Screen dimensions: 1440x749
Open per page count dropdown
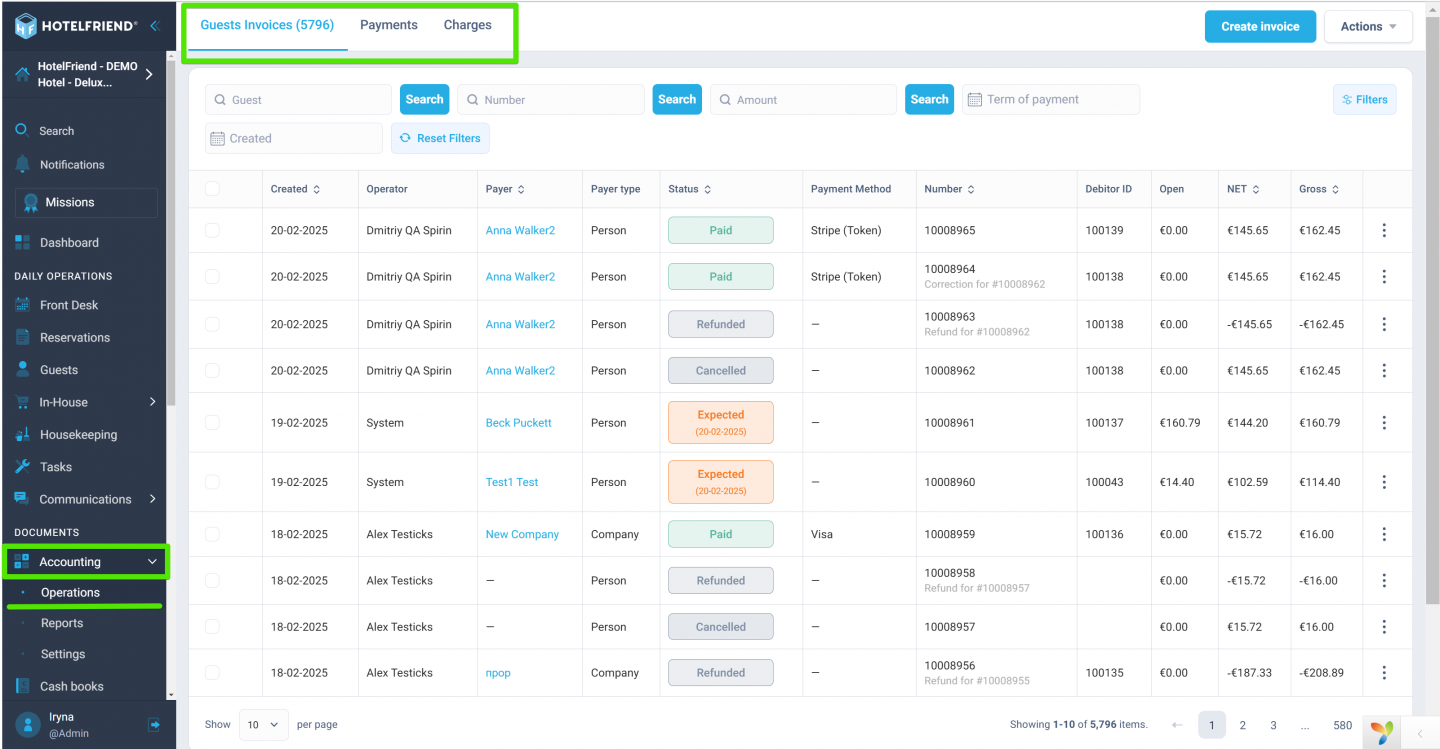click(264, 724)
